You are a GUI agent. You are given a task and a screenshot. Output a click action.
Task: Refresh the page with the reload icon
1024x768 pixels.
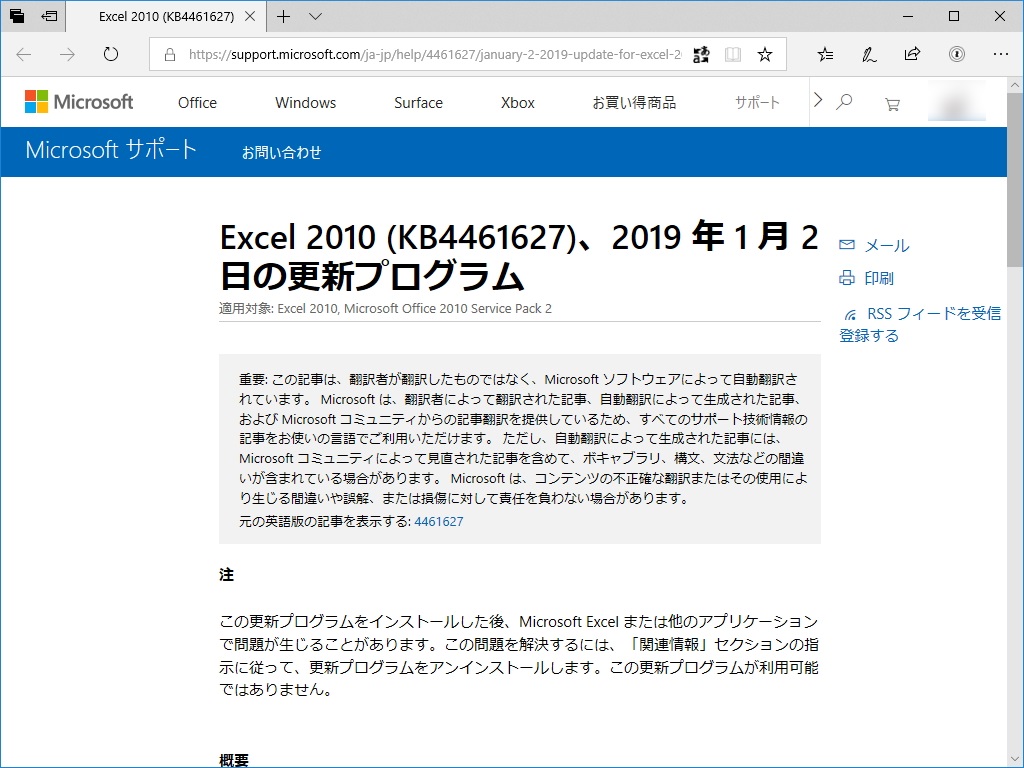pos(110,55)
